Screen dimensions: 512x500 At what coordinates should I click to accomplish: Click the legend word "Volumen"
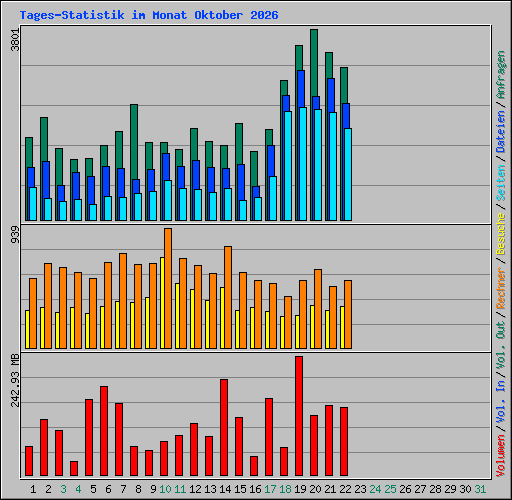tap(501, 455)
